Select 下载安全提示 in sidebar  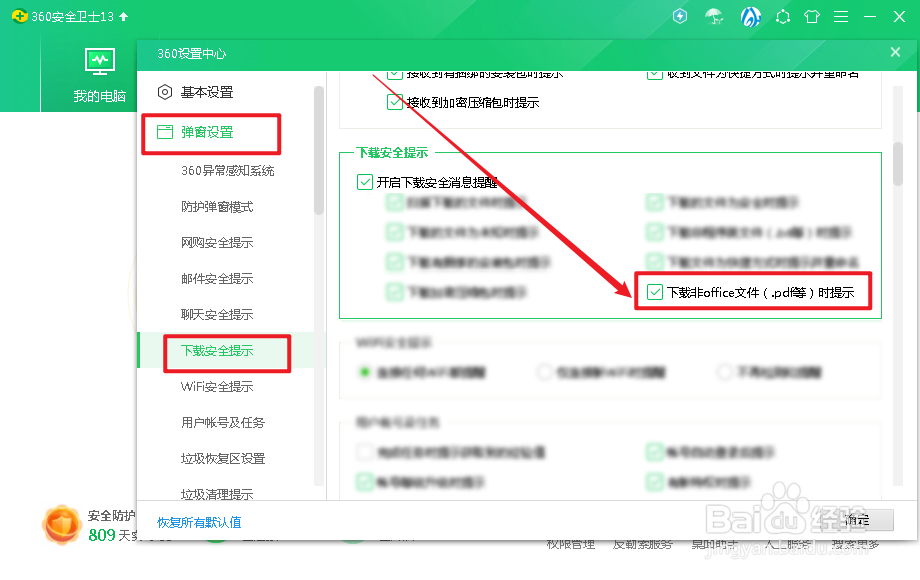pyautogui.click(x=217, y=351)
